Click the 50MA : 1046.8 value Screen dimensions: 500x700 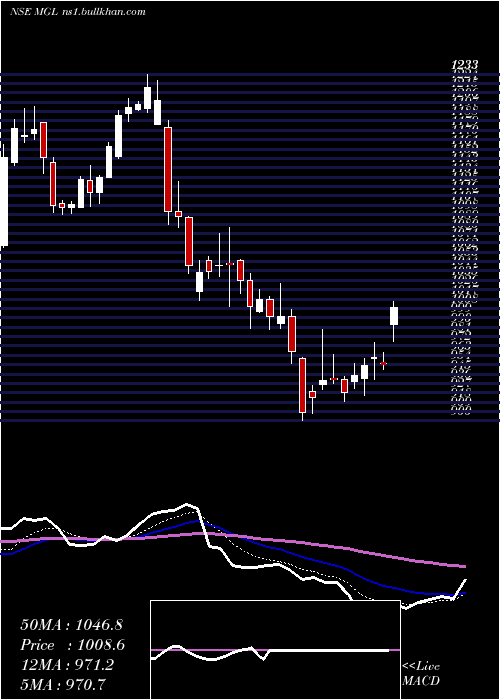point(71,625)
